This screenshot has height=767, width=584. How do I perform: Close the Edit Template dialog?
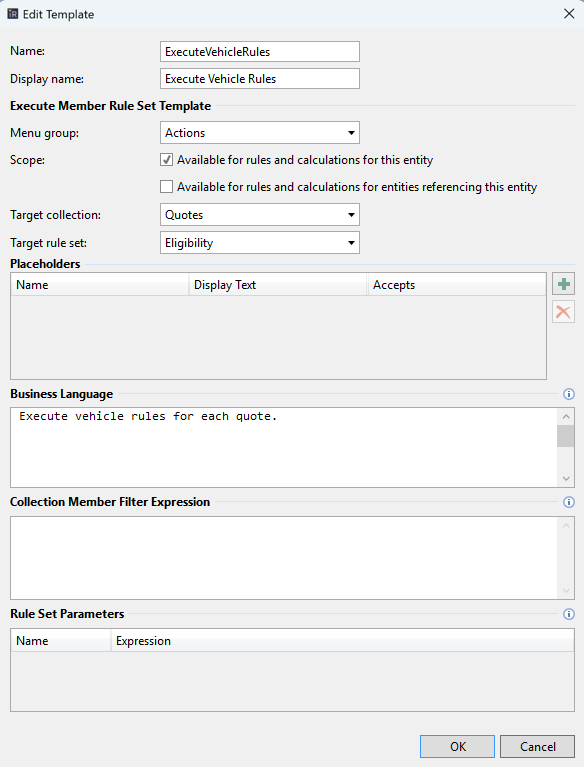pyautogui.click(x=569, y=14)
